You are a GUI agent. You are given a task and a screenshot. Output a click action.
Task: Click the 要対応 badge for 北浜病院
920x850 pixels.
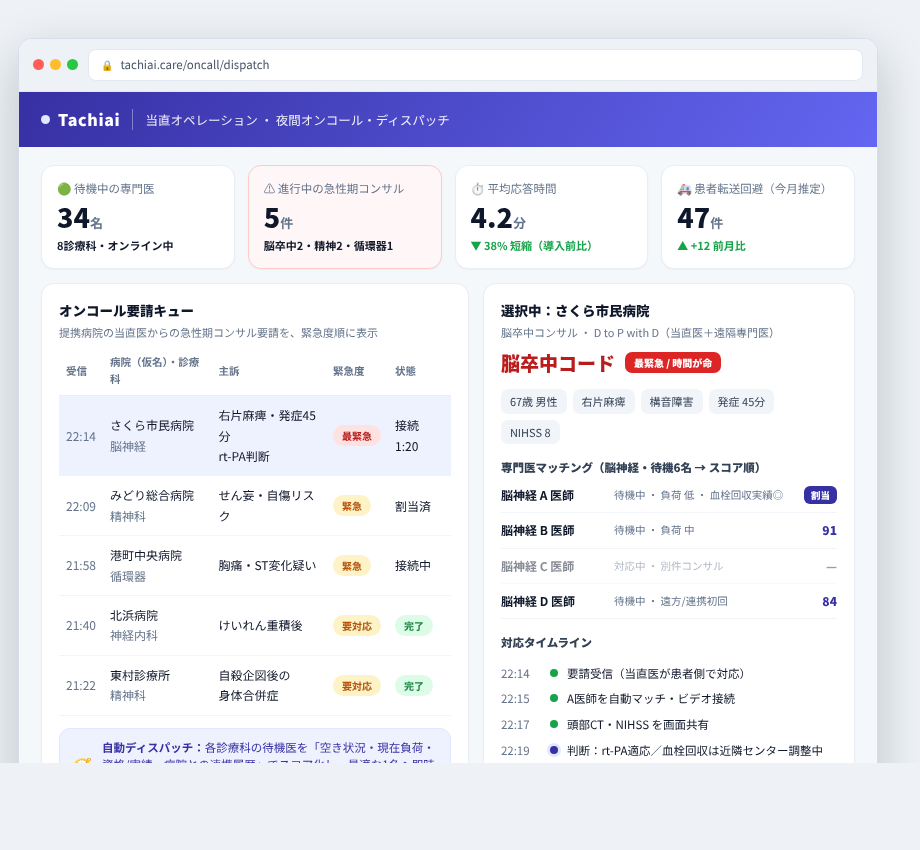(x=357, y=626)
